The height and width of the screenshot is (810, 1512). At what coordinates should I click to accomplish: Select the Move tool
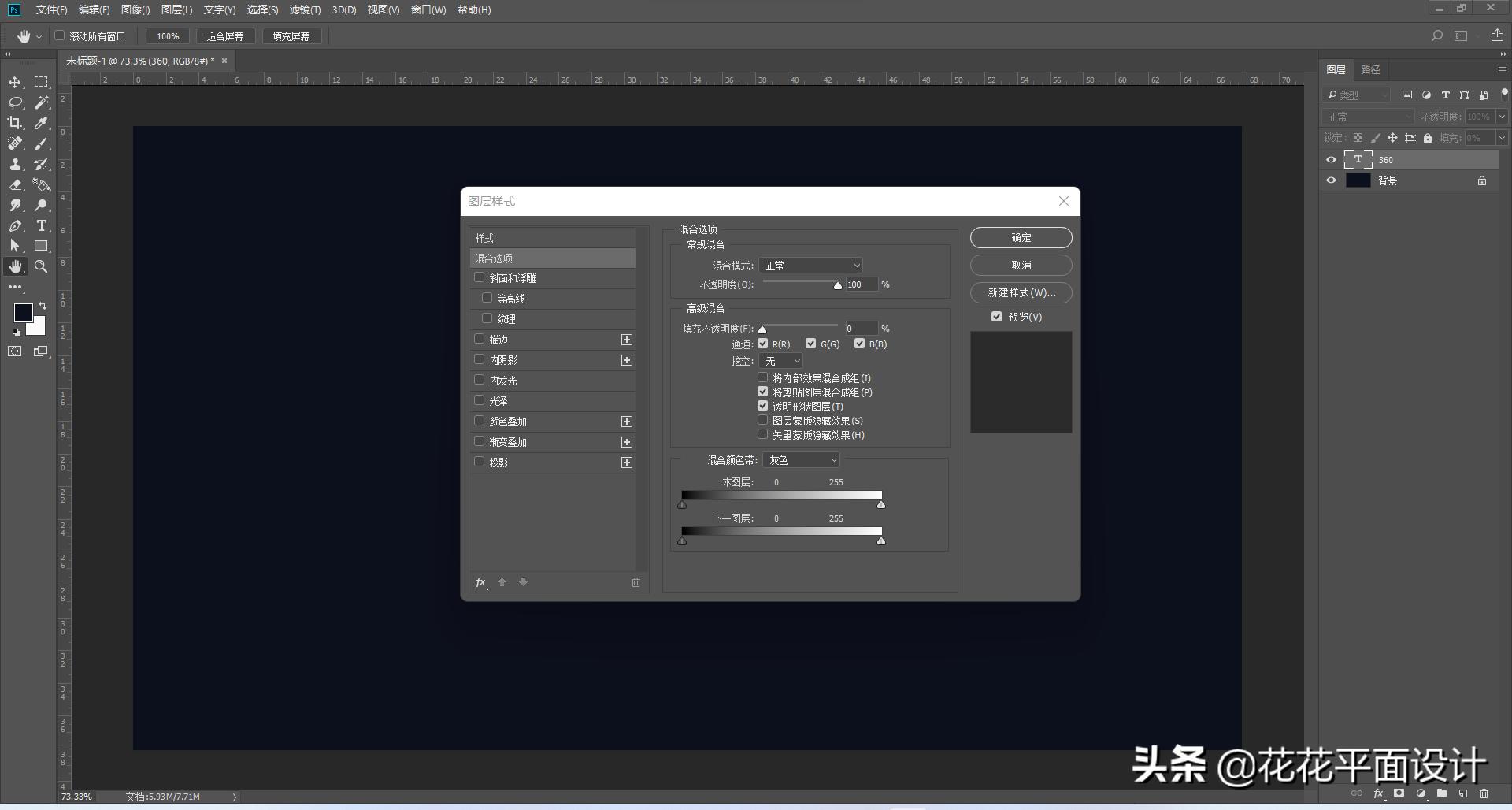coord(14,82)
